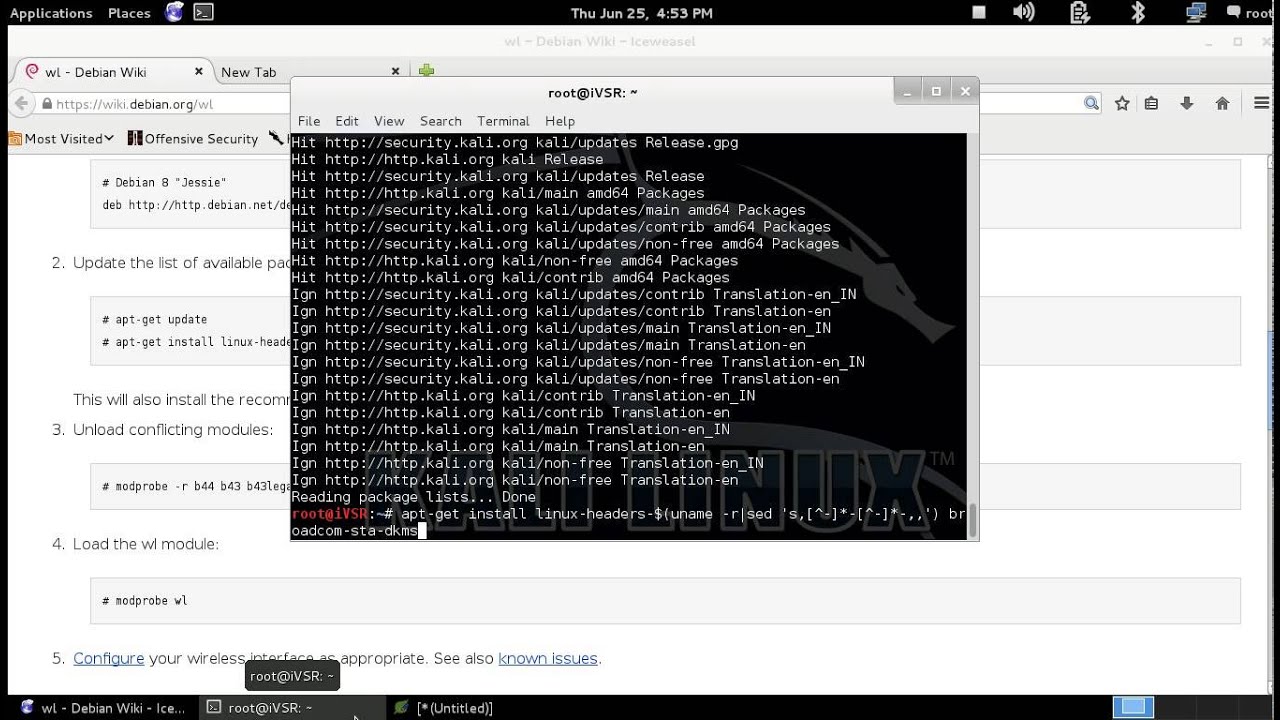Launch terminal from the top panel icon
Image resolution: width=1280 pixels, height=720 pixels.
[203, 13]
